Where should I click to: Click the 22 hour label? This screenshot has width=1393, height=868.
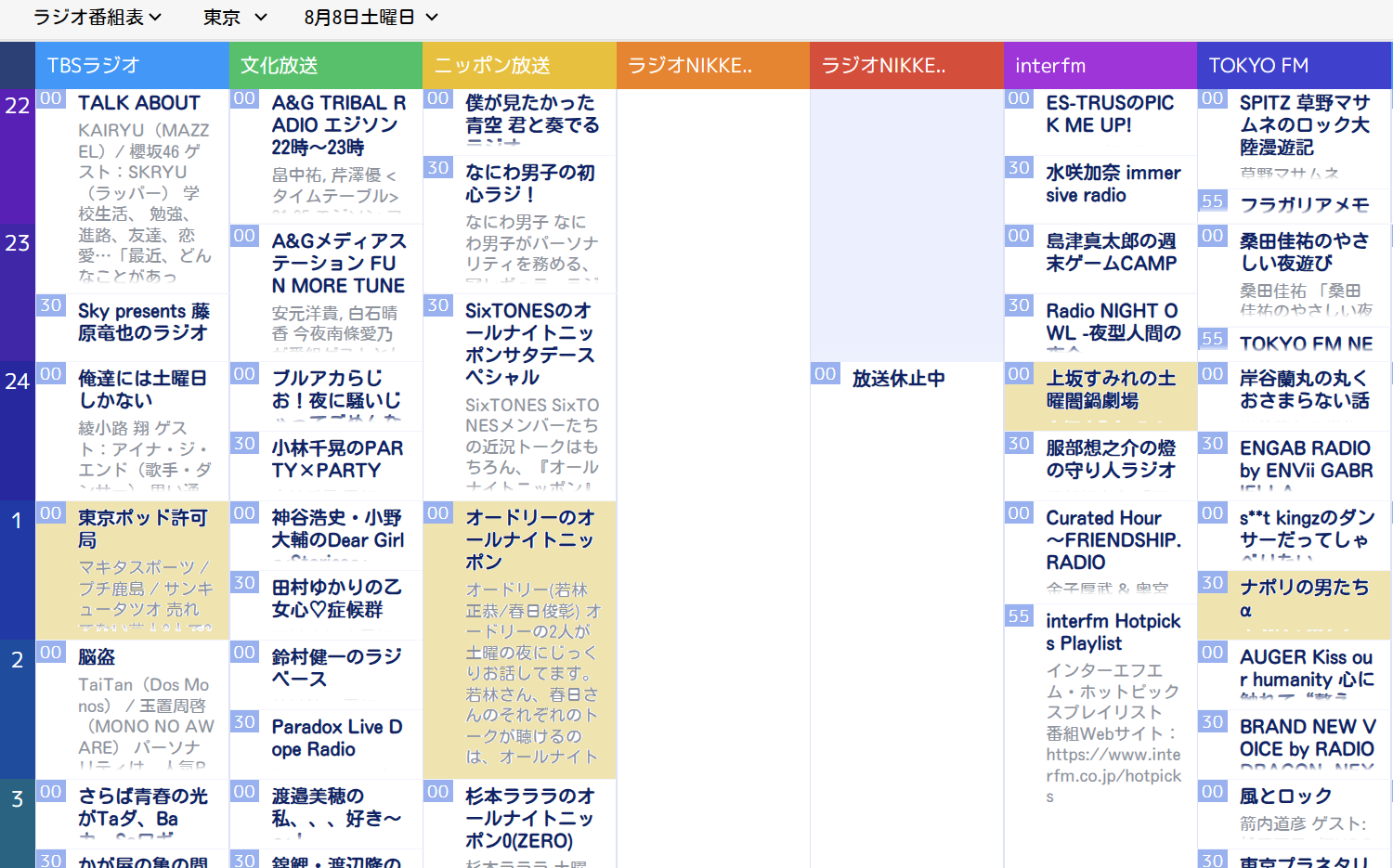click(18, 105)
